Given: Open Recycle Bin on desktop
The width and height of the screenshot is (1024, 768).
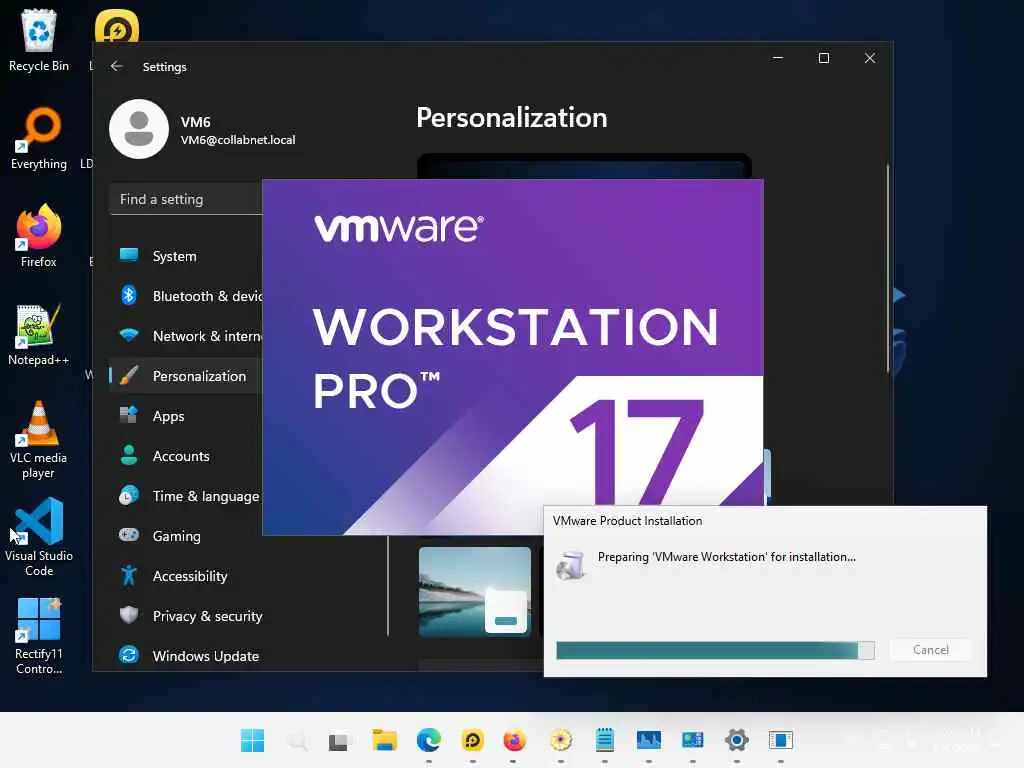Looking at the screenshot, I should [x=39, y=40].
